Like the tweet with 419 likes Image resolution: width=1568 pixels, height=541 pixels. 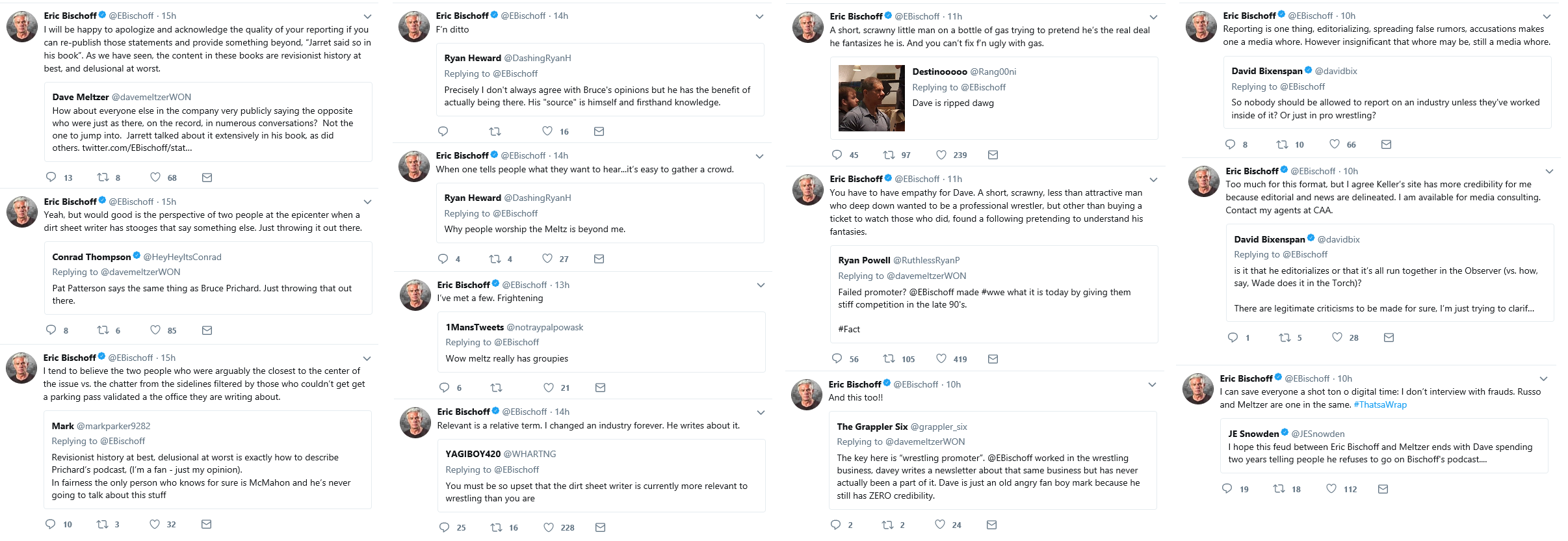(941, 358)
